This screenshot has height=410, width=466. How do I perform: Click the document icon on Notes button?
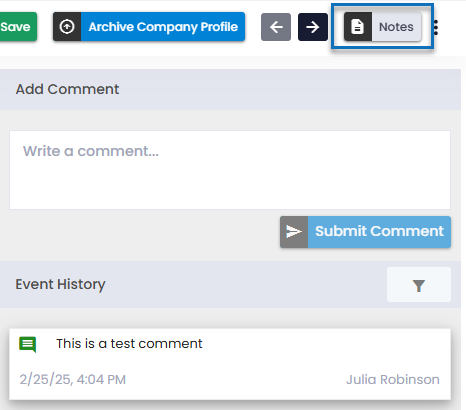(358, 27)
